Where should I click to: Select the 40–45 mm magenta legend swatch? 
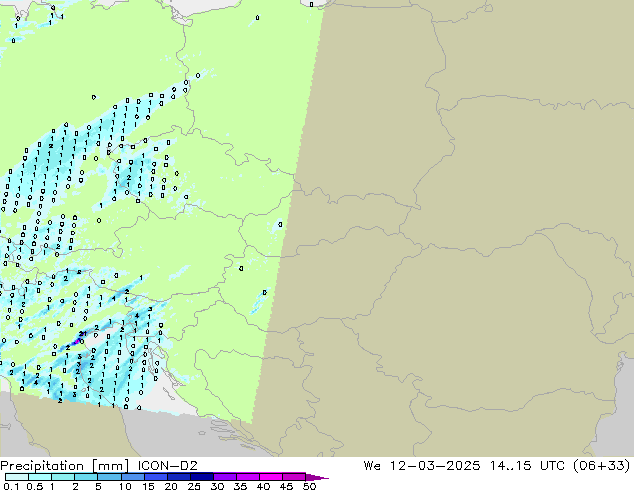tap(271, 477)
